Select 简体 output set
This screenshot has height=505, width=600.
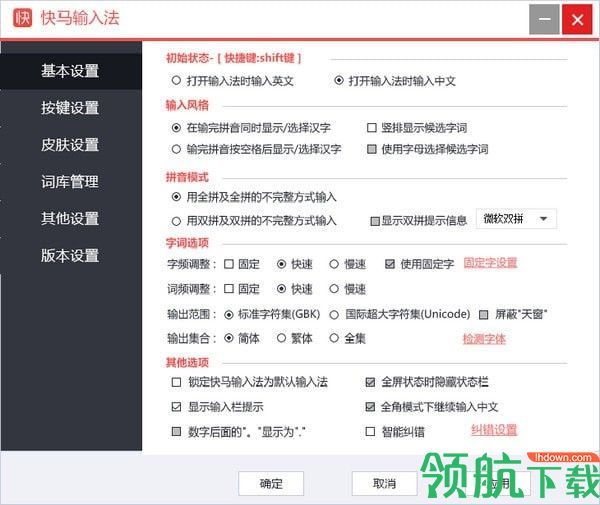pos(229,338)
